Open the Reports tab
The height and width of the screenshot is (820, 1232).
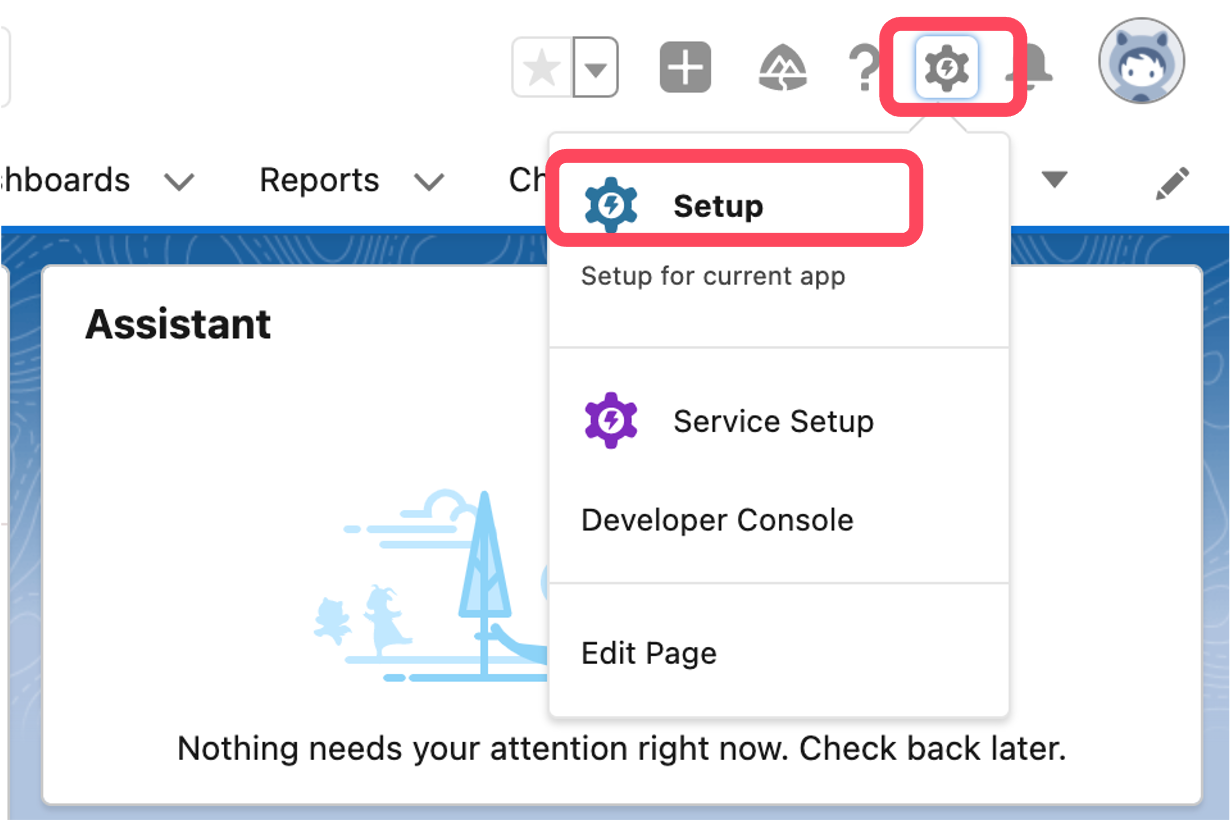pos(319,180)
